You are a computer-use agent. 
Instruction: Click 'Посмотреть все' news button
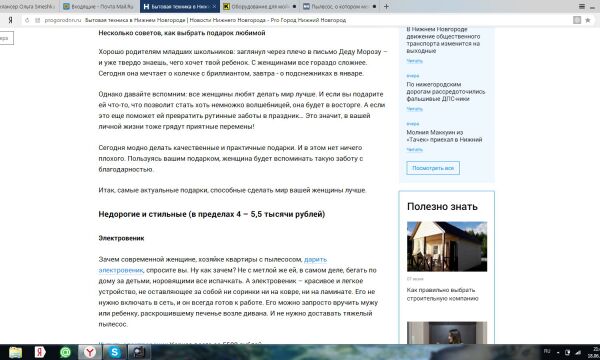point(433,168)
